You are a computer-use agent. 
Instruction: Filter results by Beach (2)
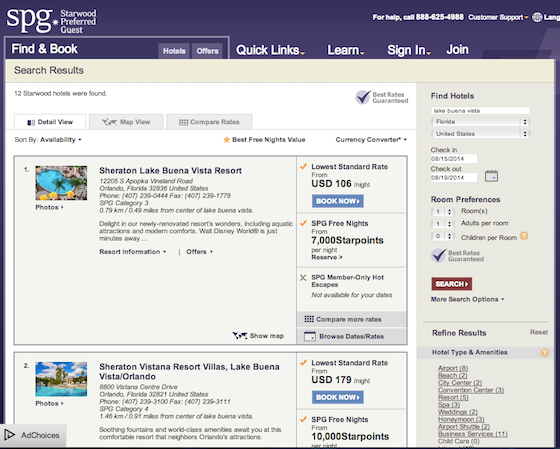coord(452,375)
